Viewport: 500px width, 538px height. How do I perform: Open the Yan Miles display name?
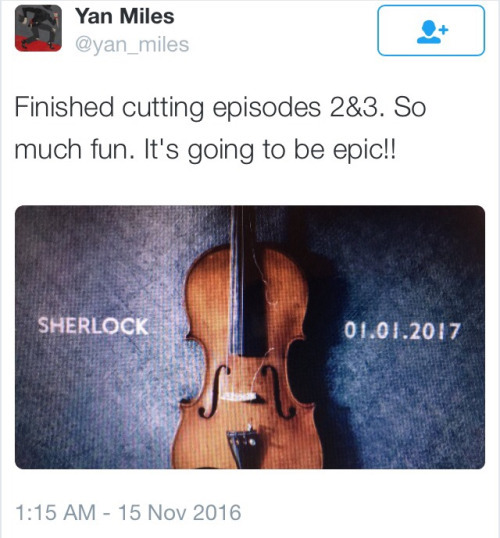pos(125,16)
